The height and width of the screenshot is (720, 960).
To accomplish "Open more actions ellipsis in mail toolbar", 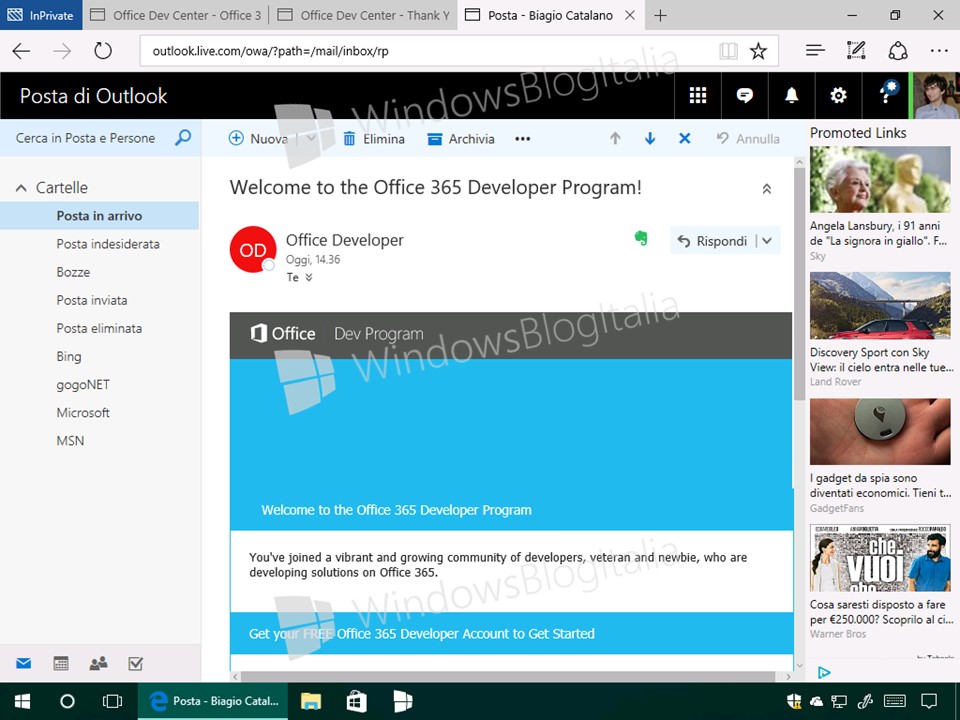I will pyautogui.click(x=522, y=139).
